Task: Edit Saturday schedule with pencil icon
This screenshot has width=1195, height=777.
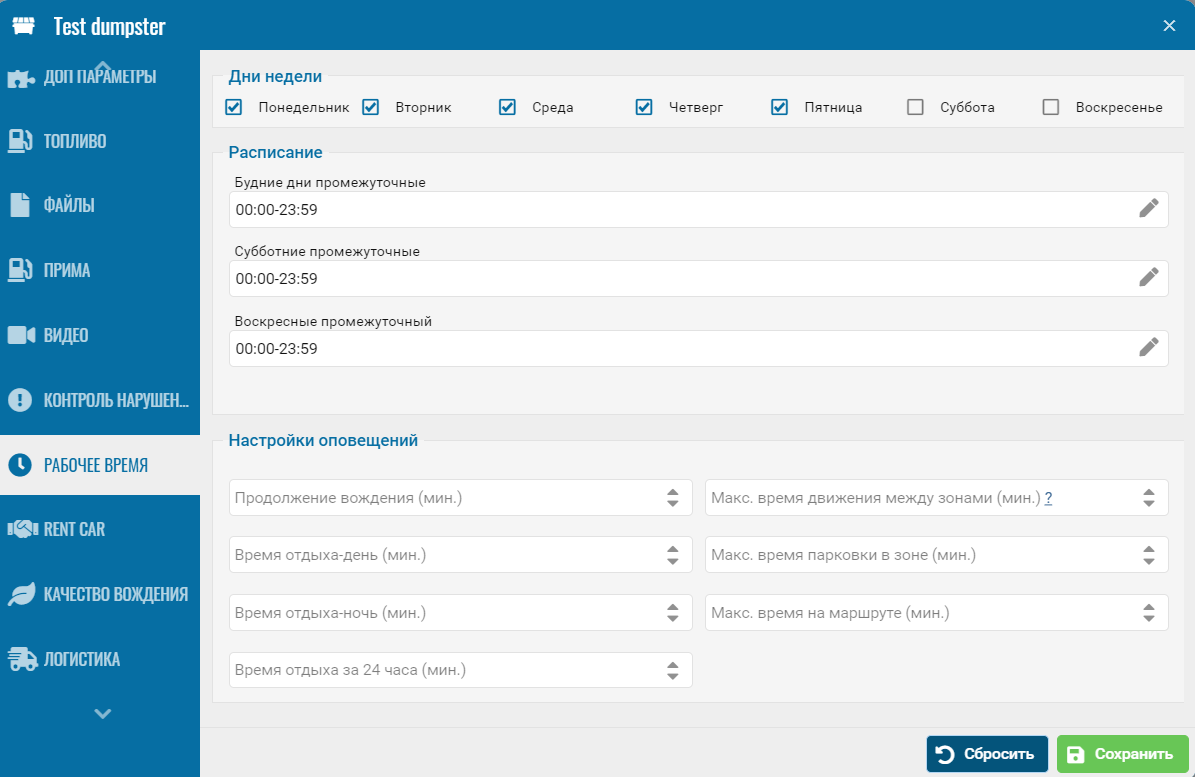Action: tap(1149, 278)
